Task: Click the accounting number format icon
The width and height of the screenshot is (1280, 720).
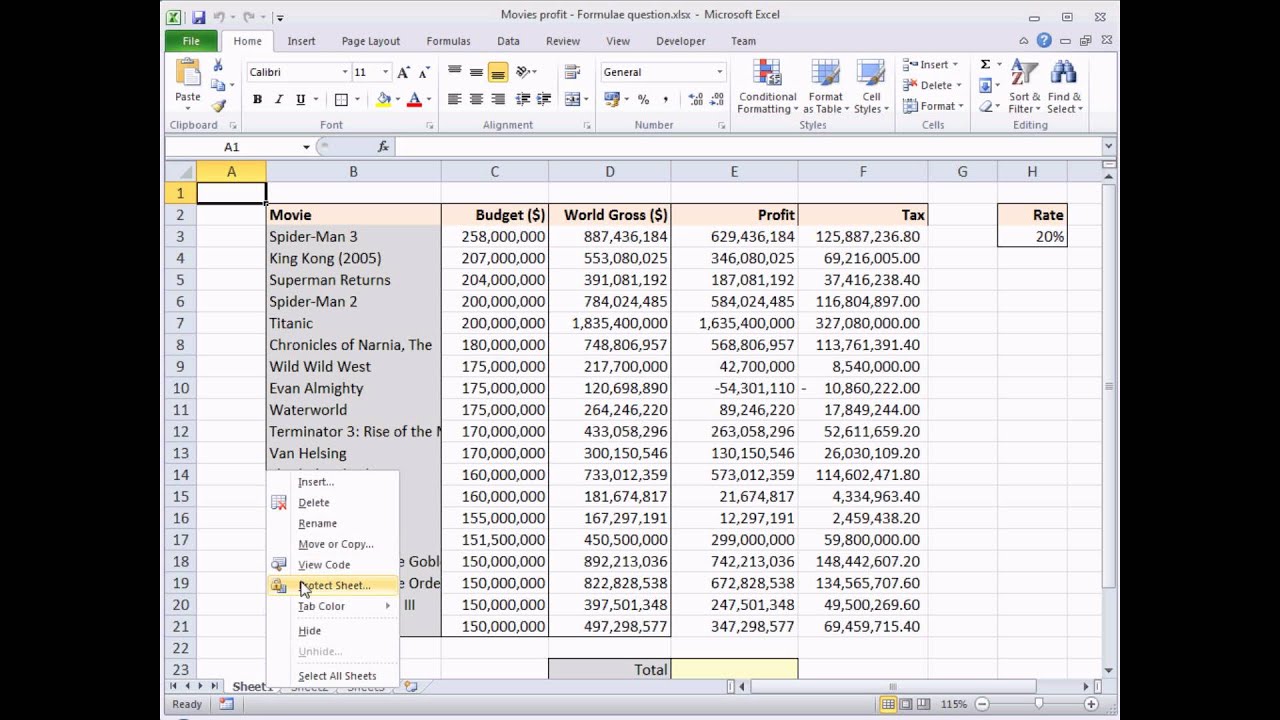Action: 611,99
